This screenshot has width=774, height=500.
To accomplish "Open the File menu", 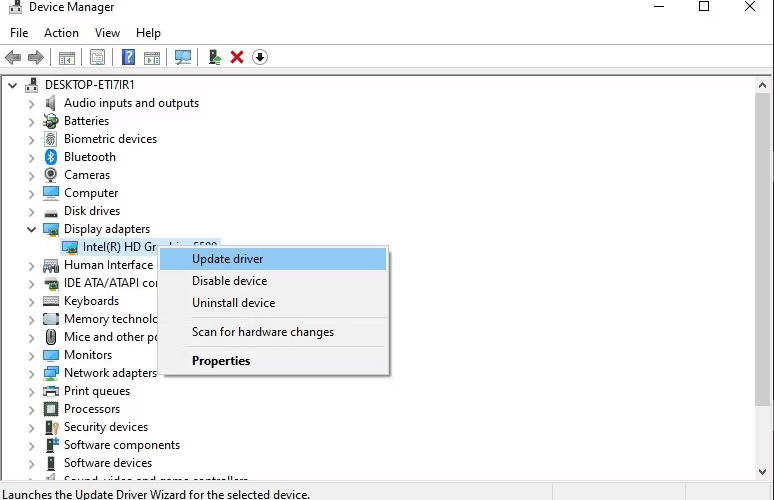I will pos(19,33).
